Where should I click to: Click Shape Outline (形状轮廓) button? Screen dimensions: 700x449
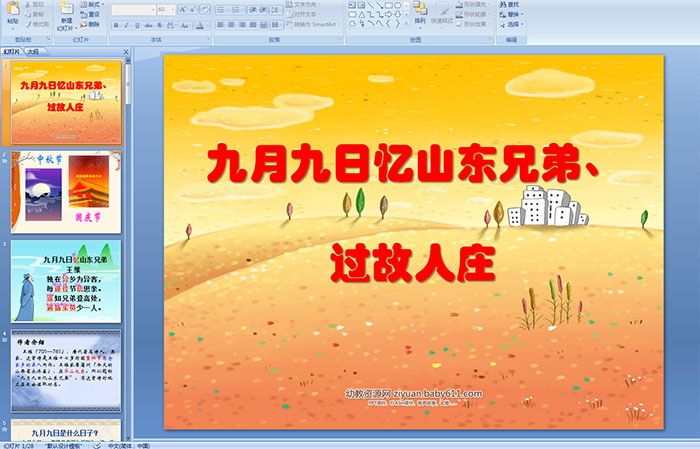click(x=472, y=14)
